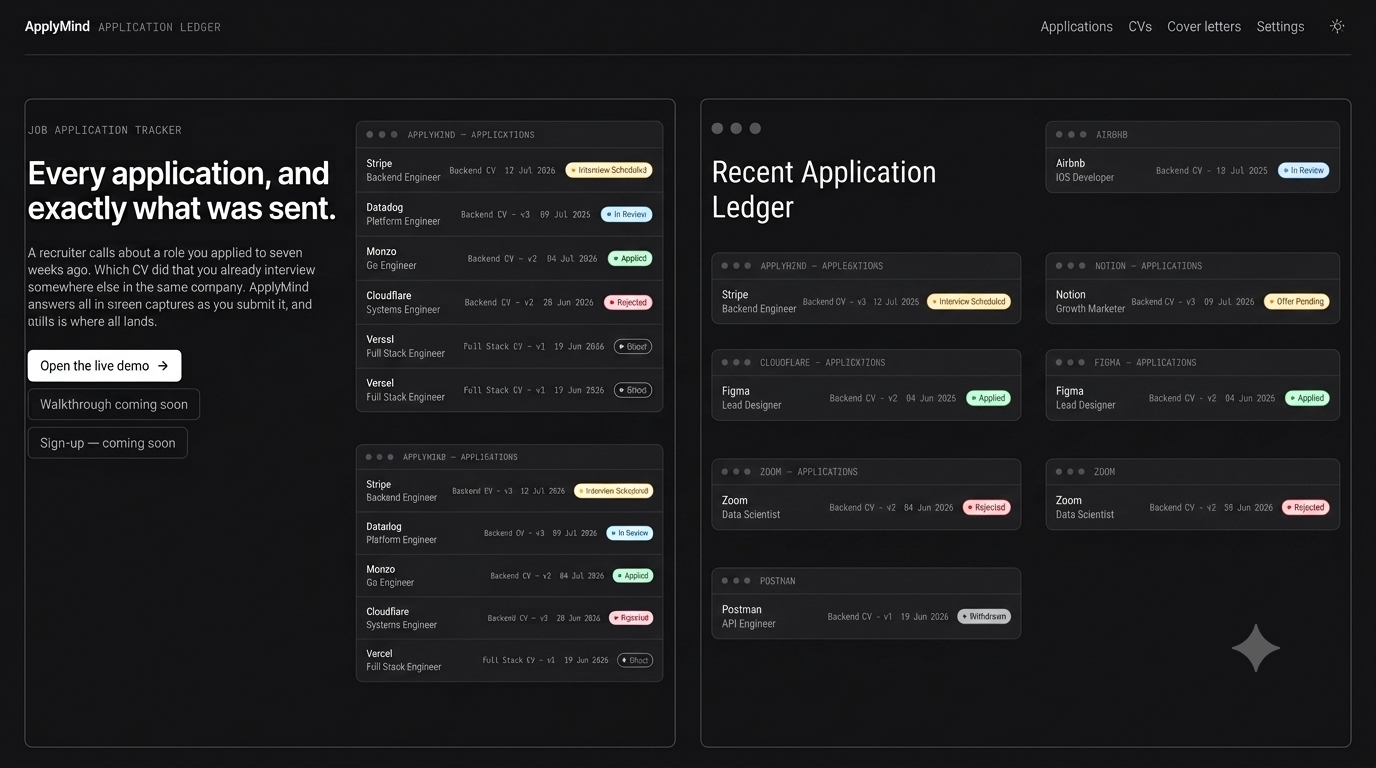This screenshot has height=768, width=1376.
Task: Click the NOTION — APPLICATIONS card title
Action: 1148,266
